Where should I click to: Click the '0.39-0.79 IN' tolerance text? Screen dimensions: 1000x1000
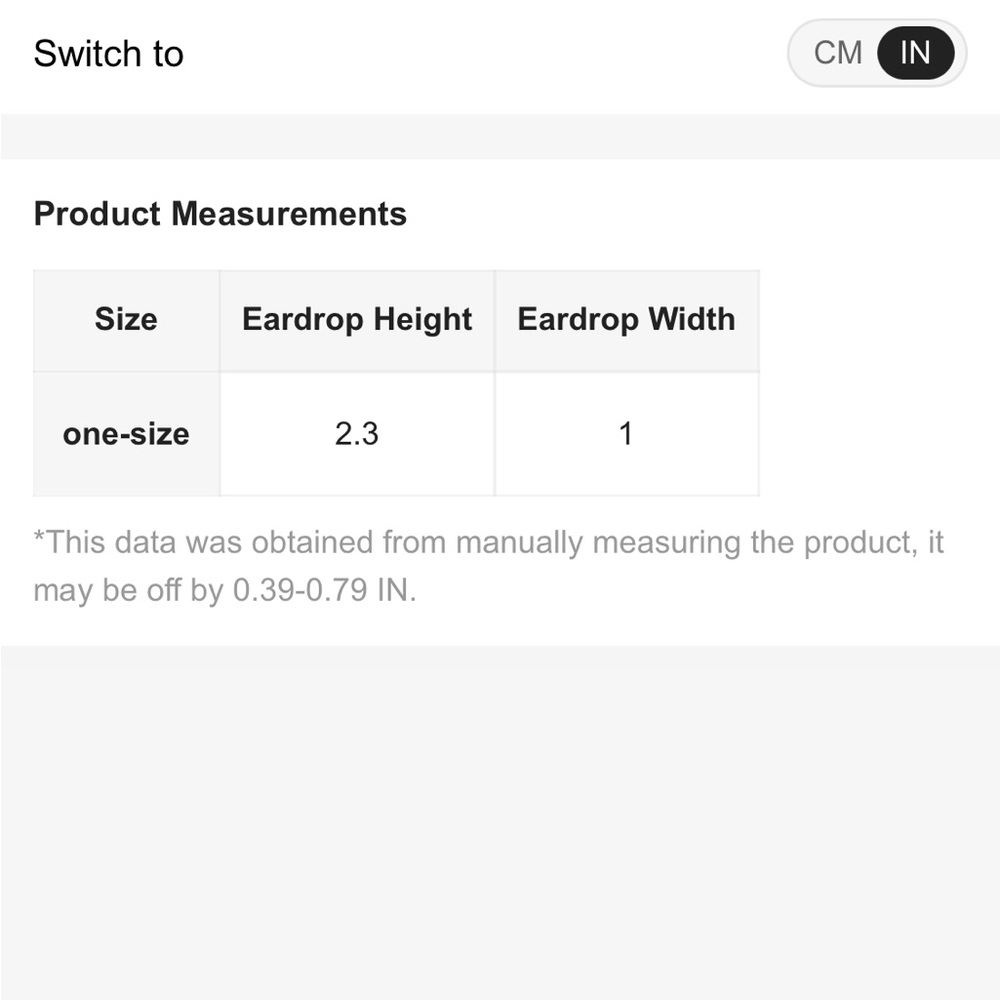tap(324, 590)
